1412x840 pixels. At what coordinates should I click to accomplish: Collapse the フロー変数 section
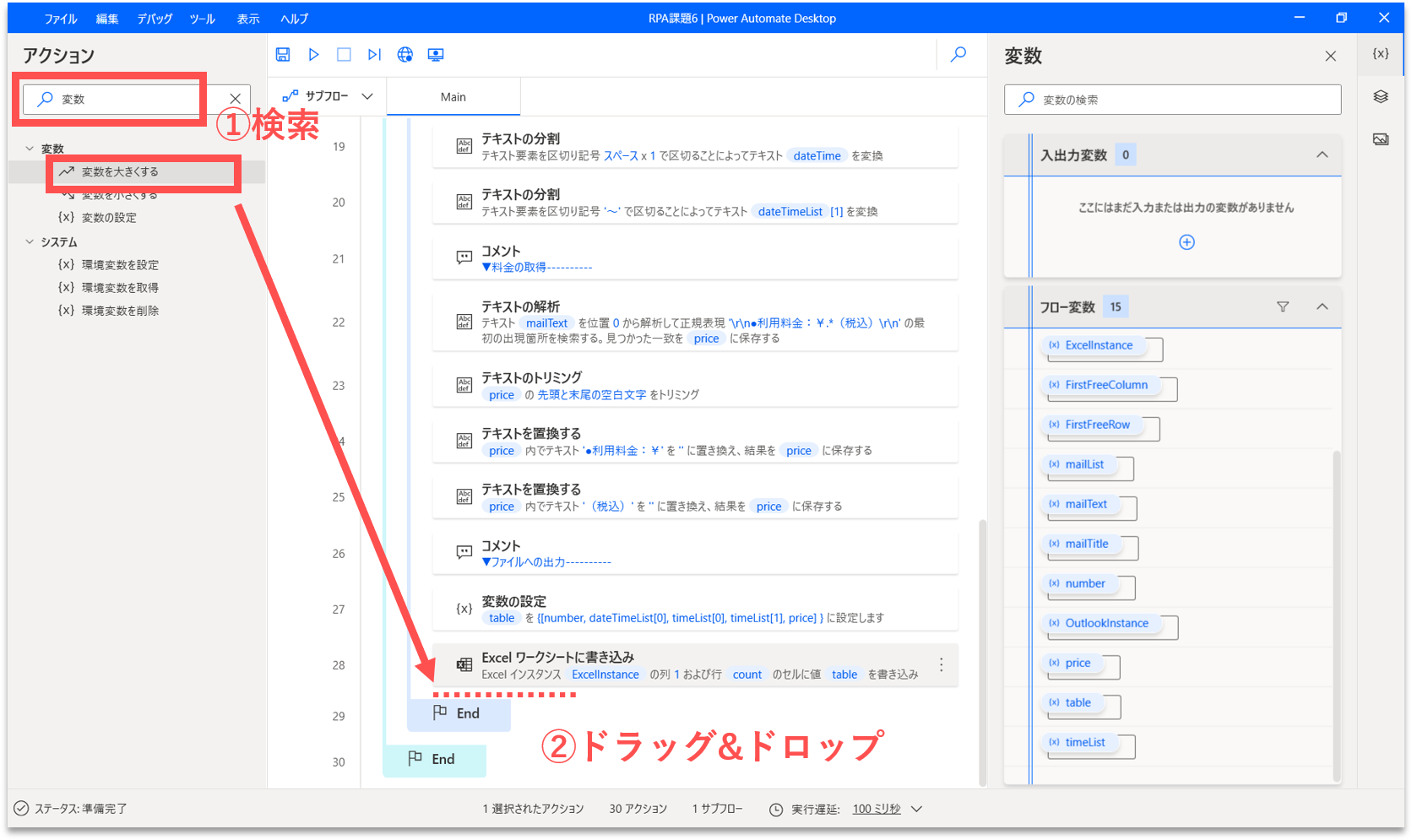1322,307
